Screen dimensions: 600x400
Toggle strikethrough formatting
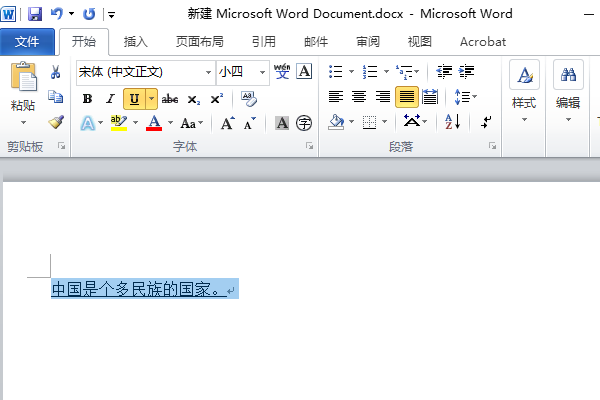(170, 99)
